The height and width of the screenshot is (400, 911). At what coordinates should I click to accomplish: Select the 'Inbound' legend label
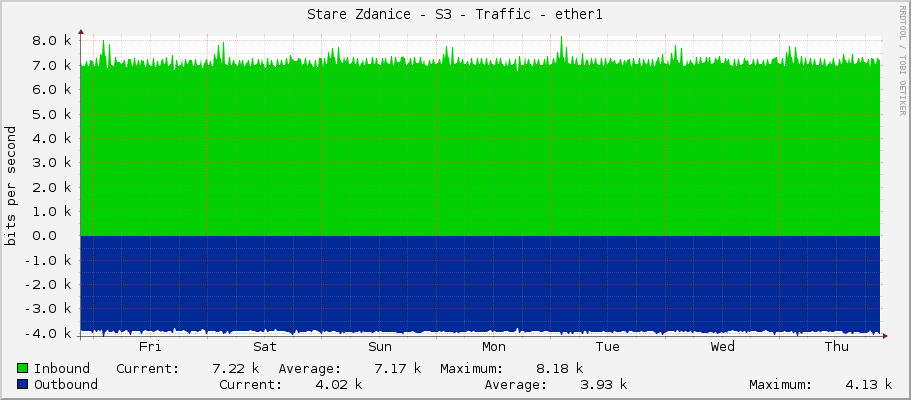[x=62, y=368]
